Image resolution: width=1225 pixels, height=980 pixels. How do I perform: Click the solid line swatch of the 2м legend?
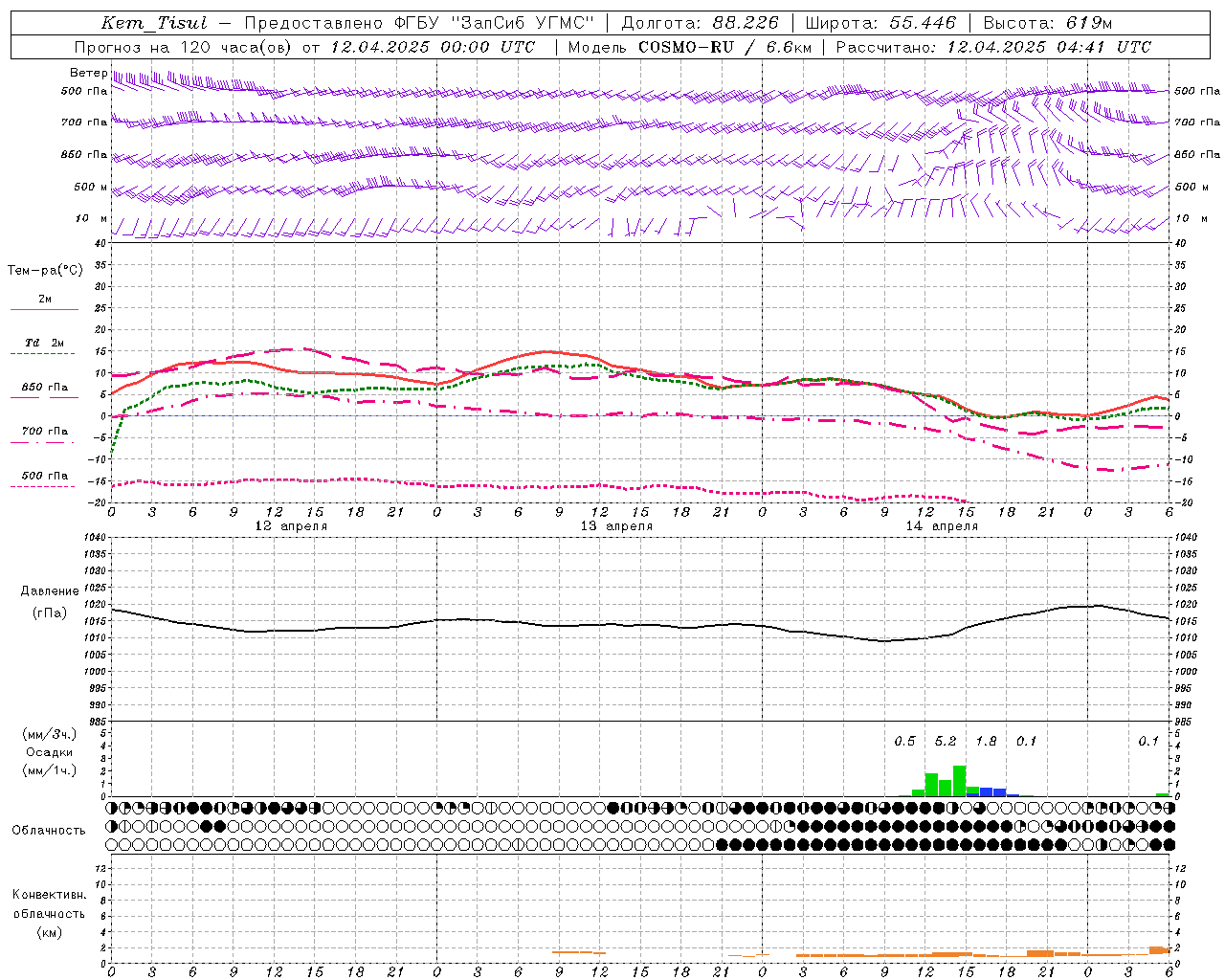(x=44, y=310)
